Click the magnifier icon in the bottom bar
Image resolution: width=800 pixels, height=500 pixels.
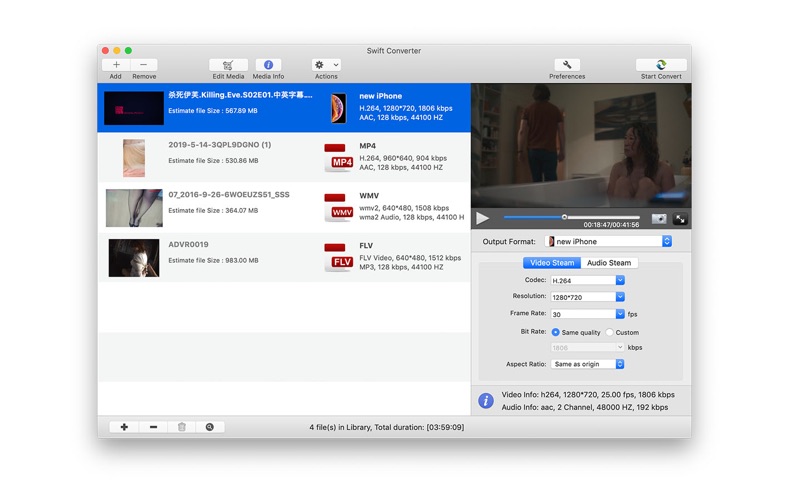tap(210, 427)
